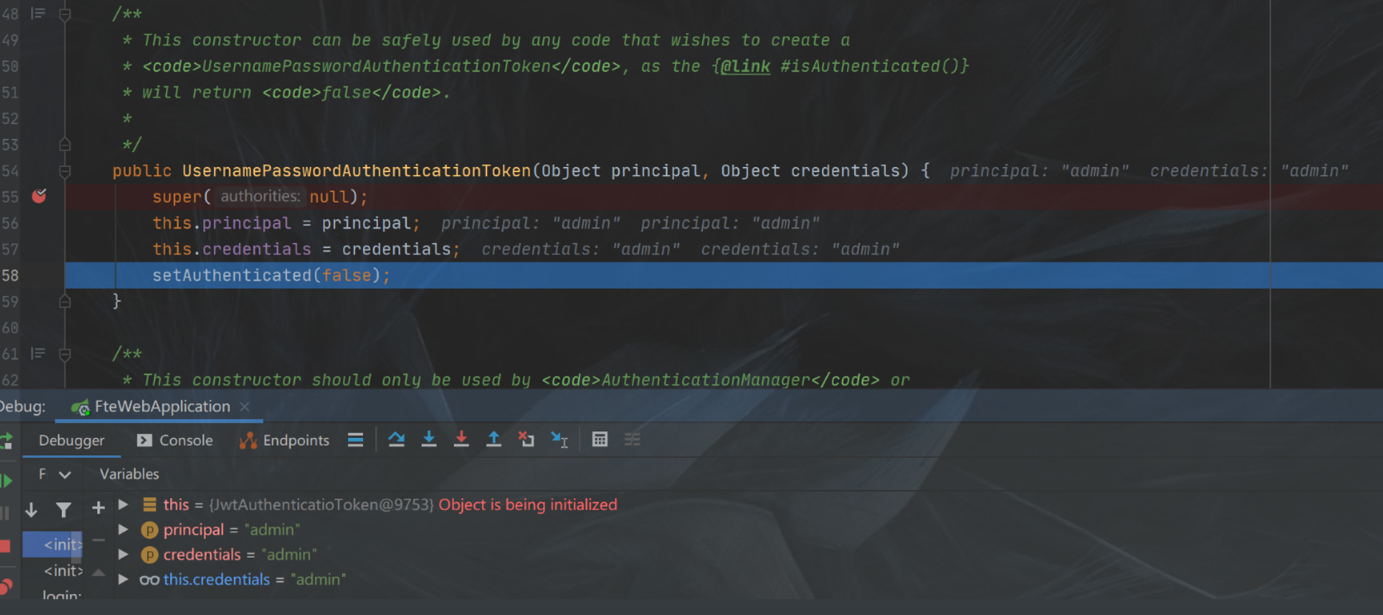Open the Evaluate Expression calculator icon
The image size is (1383, 615).
point(600,440)
